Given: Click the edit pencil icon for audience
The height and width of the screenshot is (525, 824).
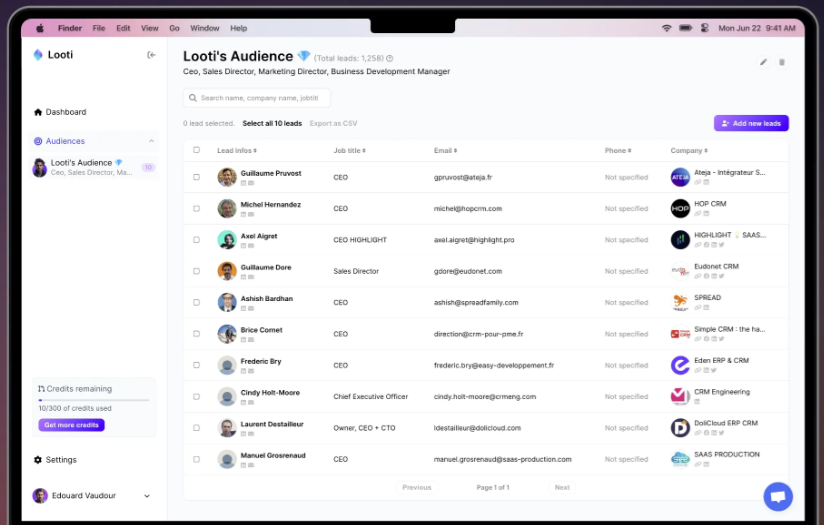Looking at the screenshot, I should click(x=763, y=62).
